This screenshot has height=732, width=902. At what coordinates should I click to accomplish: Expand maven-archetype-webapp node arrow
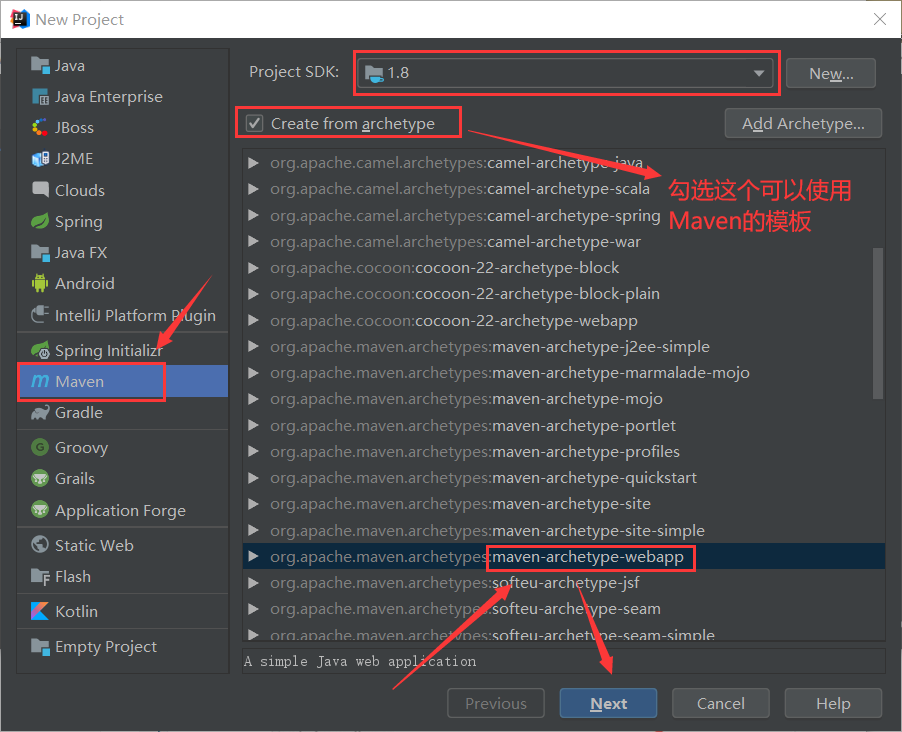(253, 556)
